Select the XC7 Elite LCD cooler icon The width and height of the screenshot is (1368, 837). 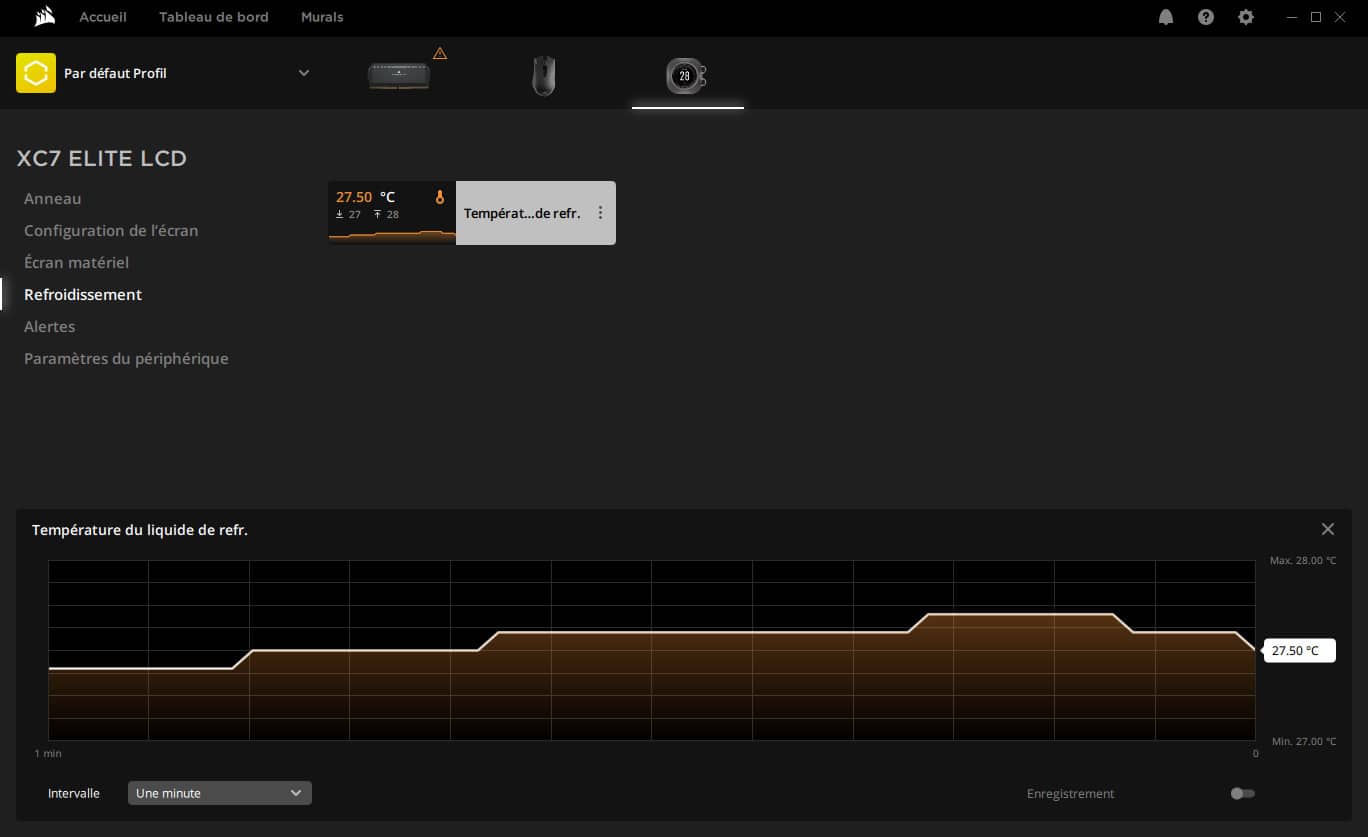[687, 76]
